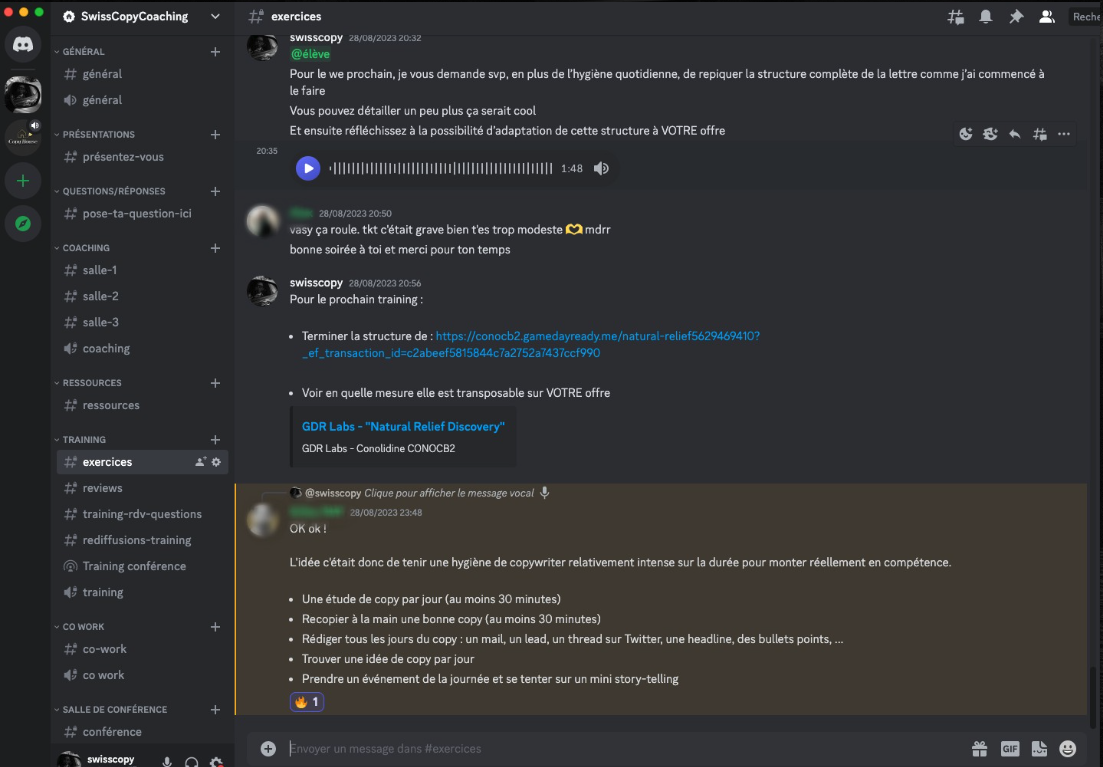Show pinned messages

coord(1016,17)
